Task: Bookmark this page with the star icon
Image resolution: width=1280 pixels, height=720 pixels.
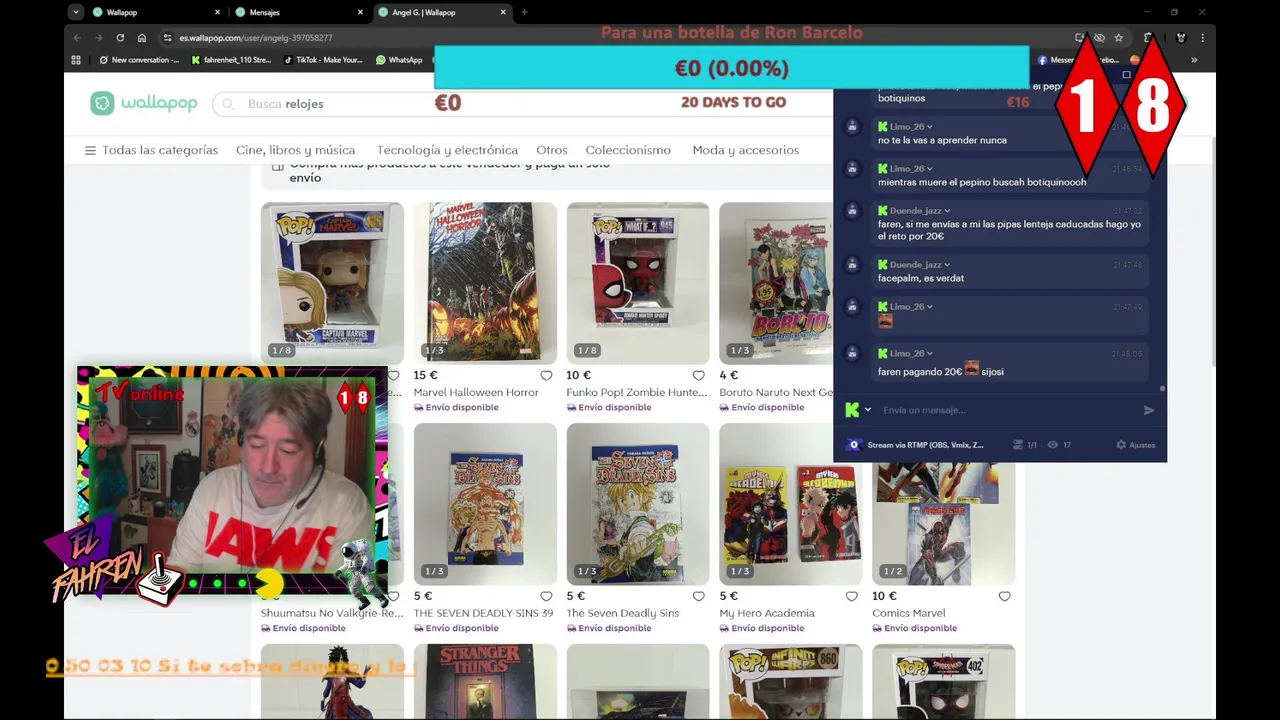Action: click(1119, 37)
